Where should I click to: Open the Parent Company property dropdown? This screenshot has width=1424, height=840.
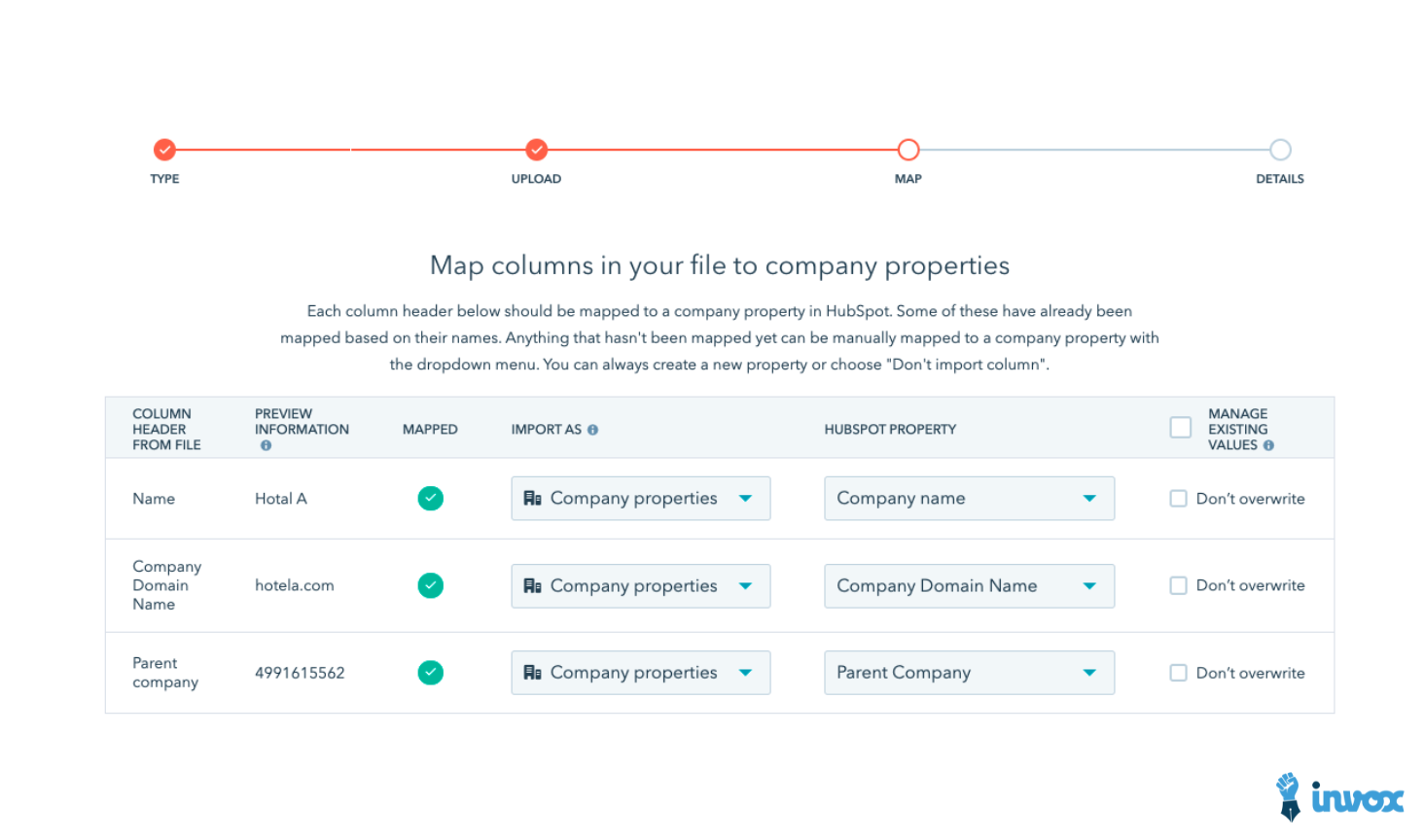[969, 673]
